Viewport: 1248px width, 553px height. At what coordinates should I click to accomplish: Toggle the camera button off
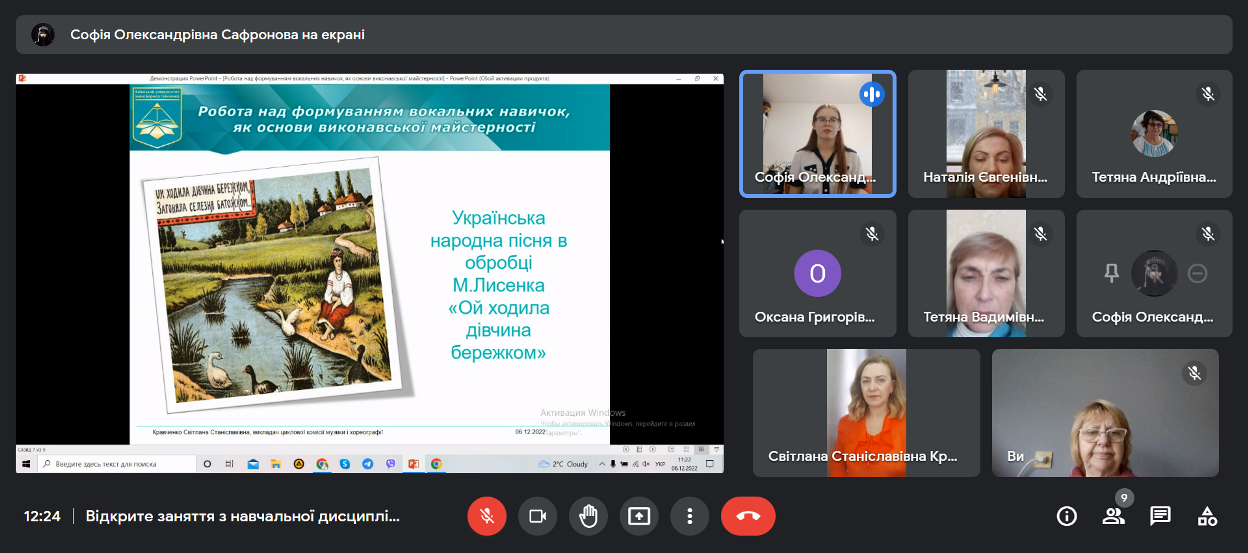(x=537, y=516)
